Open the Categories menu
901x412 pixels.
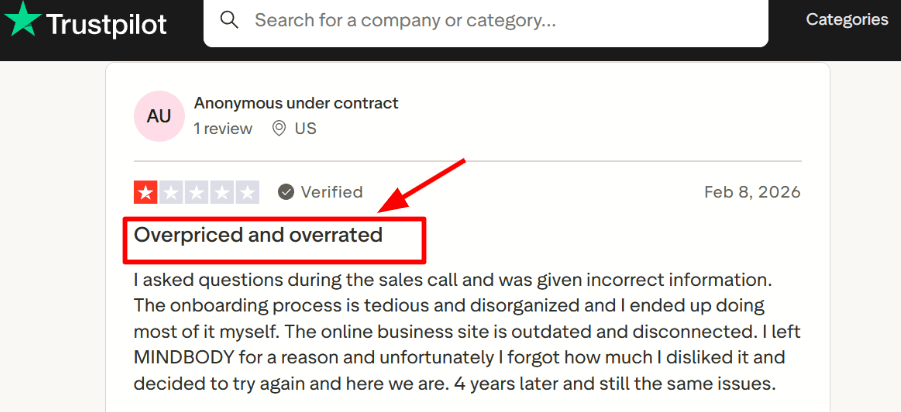tap(846, 20)
